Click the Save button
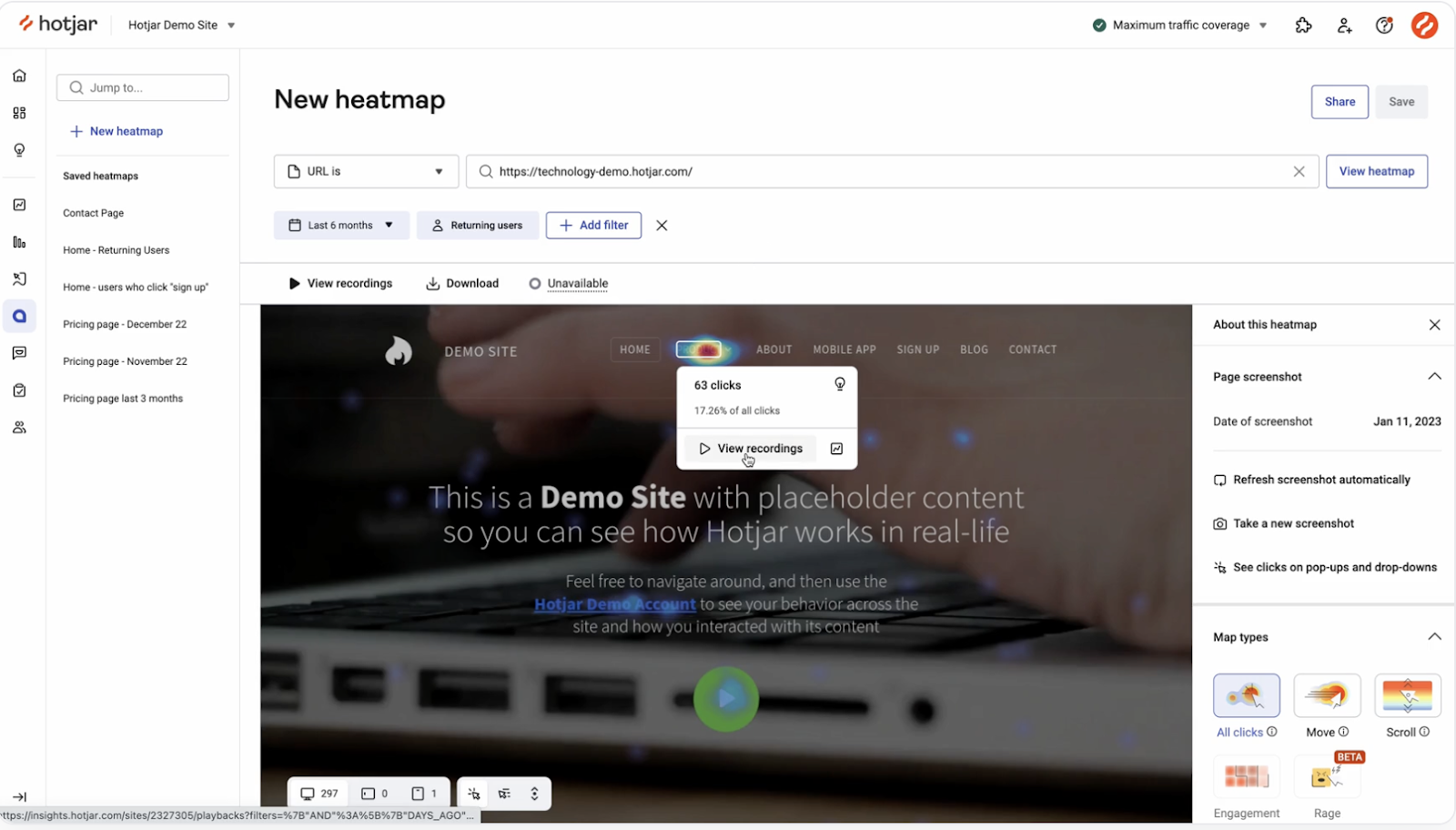 1401,102
